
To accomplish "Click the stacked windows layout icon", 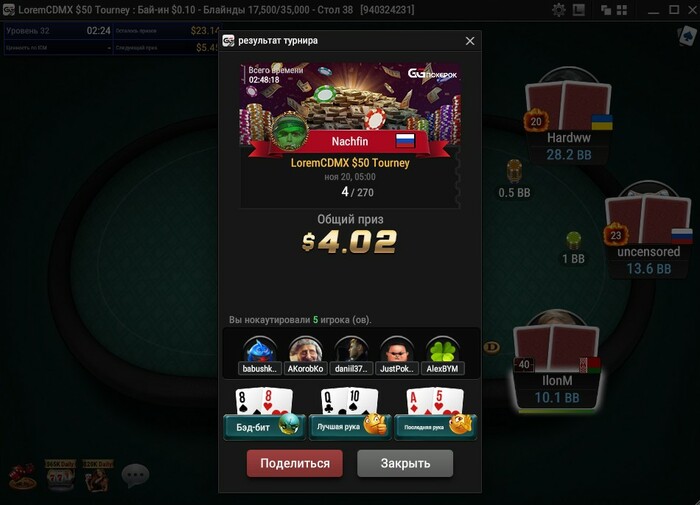I will [606, 10].
